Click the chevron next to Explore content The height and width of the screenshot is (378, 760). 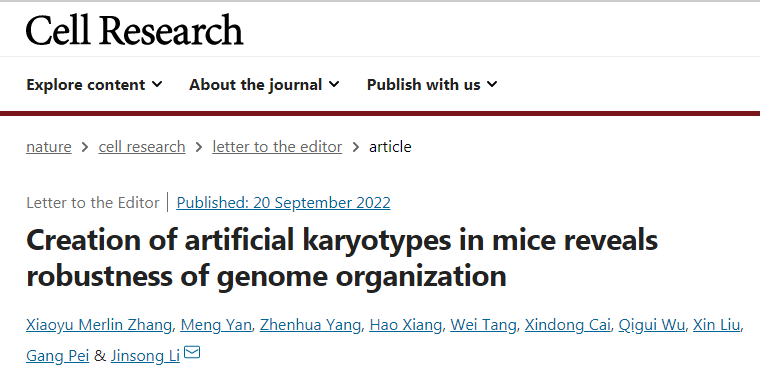[157, 84]
